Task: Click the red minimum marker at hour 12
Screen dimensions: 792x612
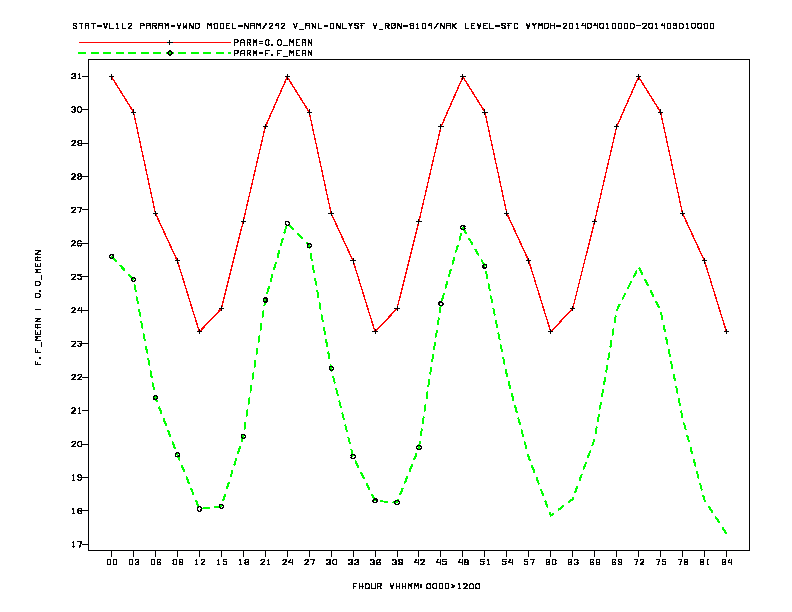Action: [x=200, y=331]
